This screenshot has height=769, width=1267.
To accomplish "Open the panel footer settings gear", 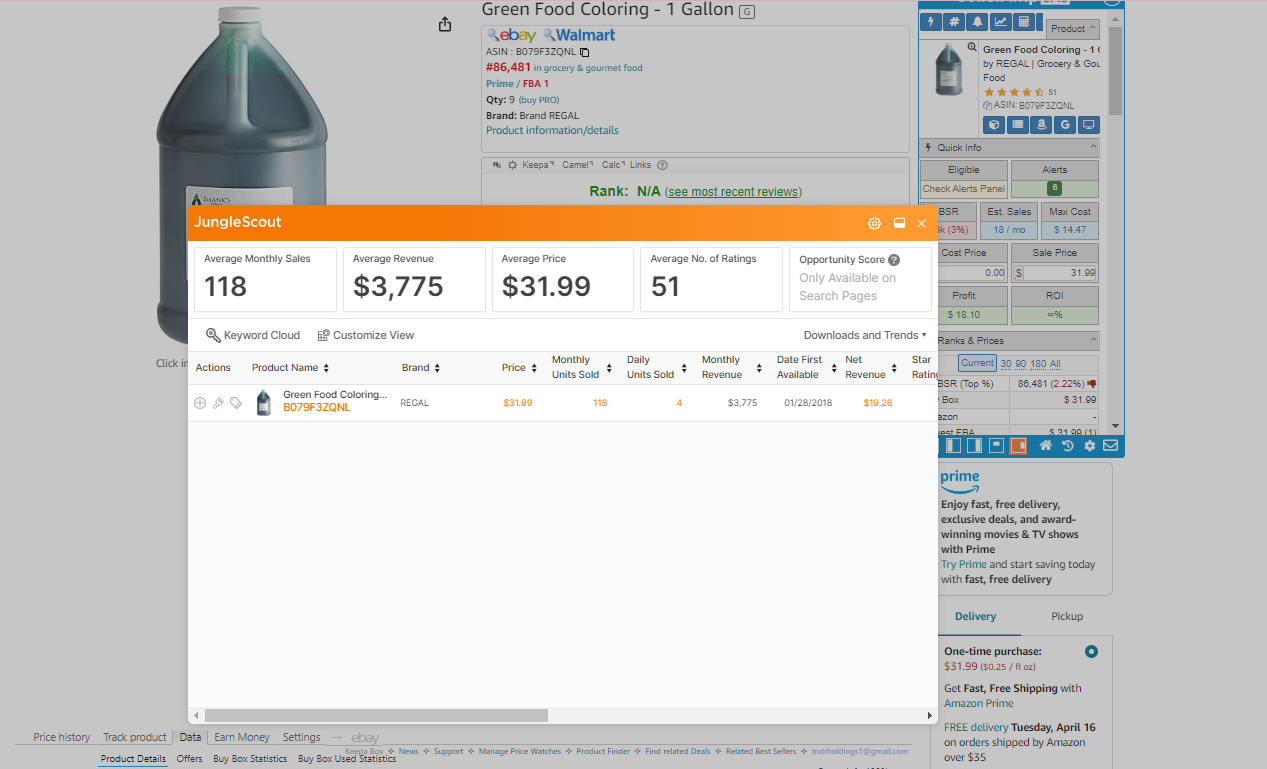I will (1089, 446).
